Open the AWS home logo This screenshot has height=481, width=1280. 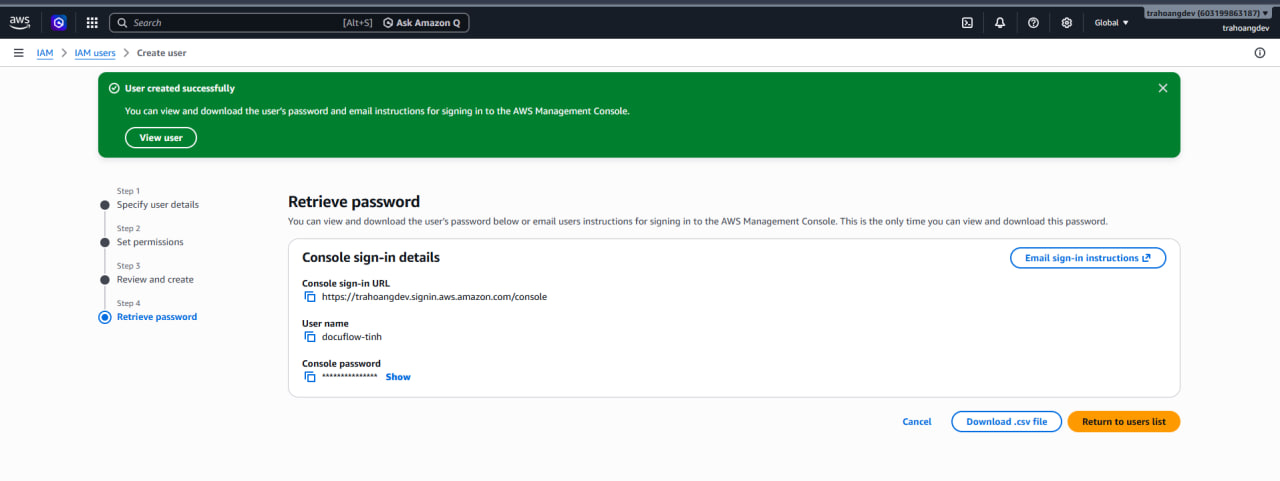[21, 22]
